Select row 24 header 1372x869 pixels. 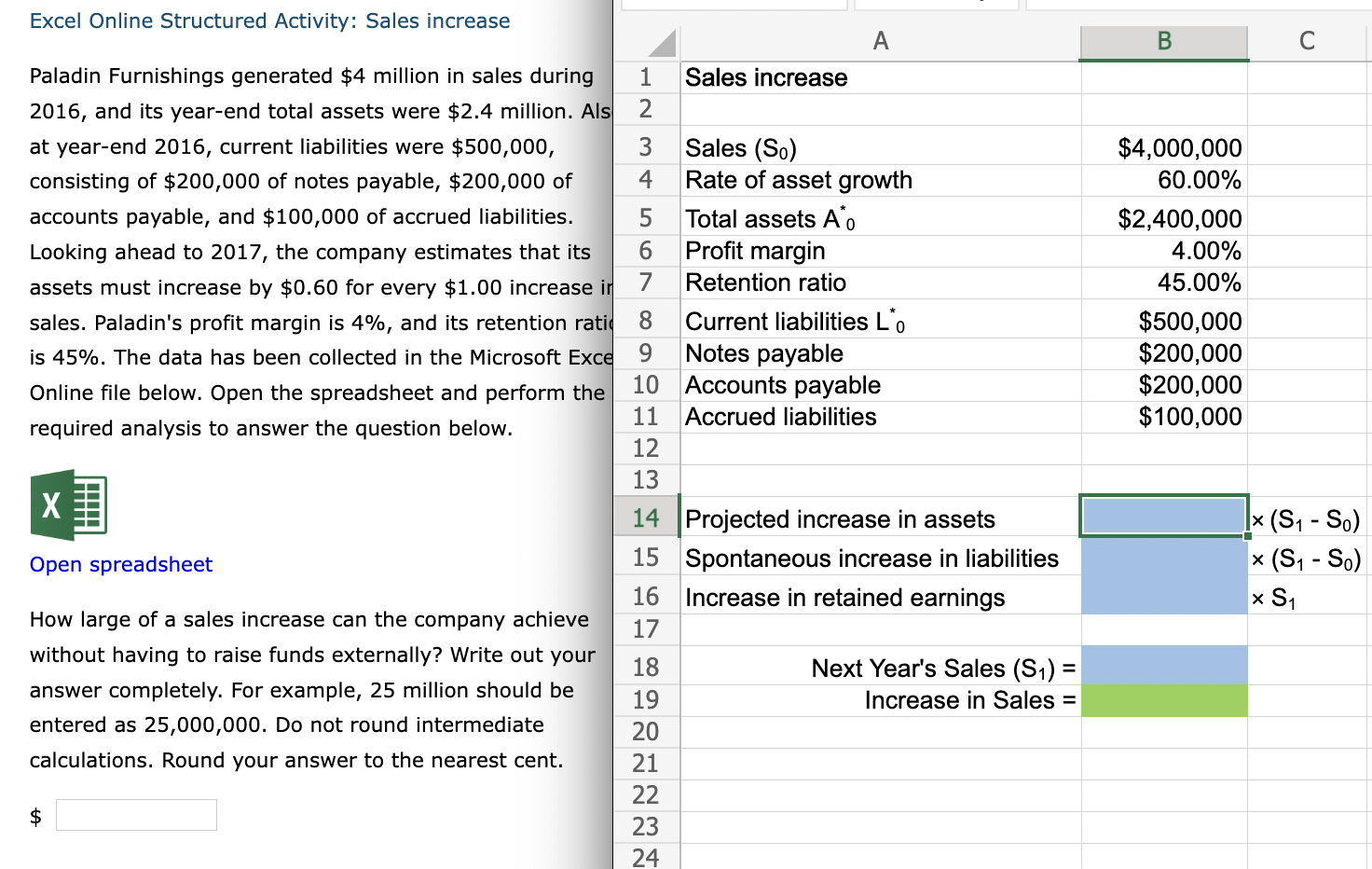click(x=646, y=857)
